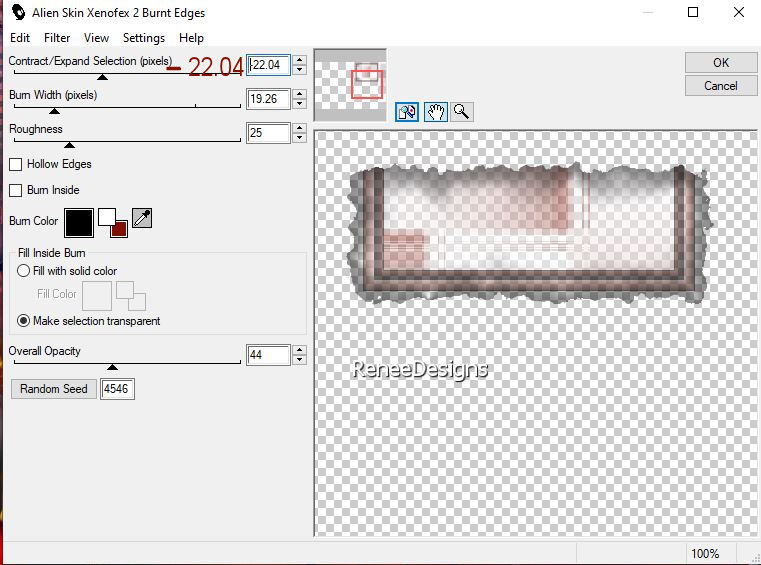This screenshot has width=761, height=565.
Task: Select the magnifier zoom tool
Action: click(462, 112)
